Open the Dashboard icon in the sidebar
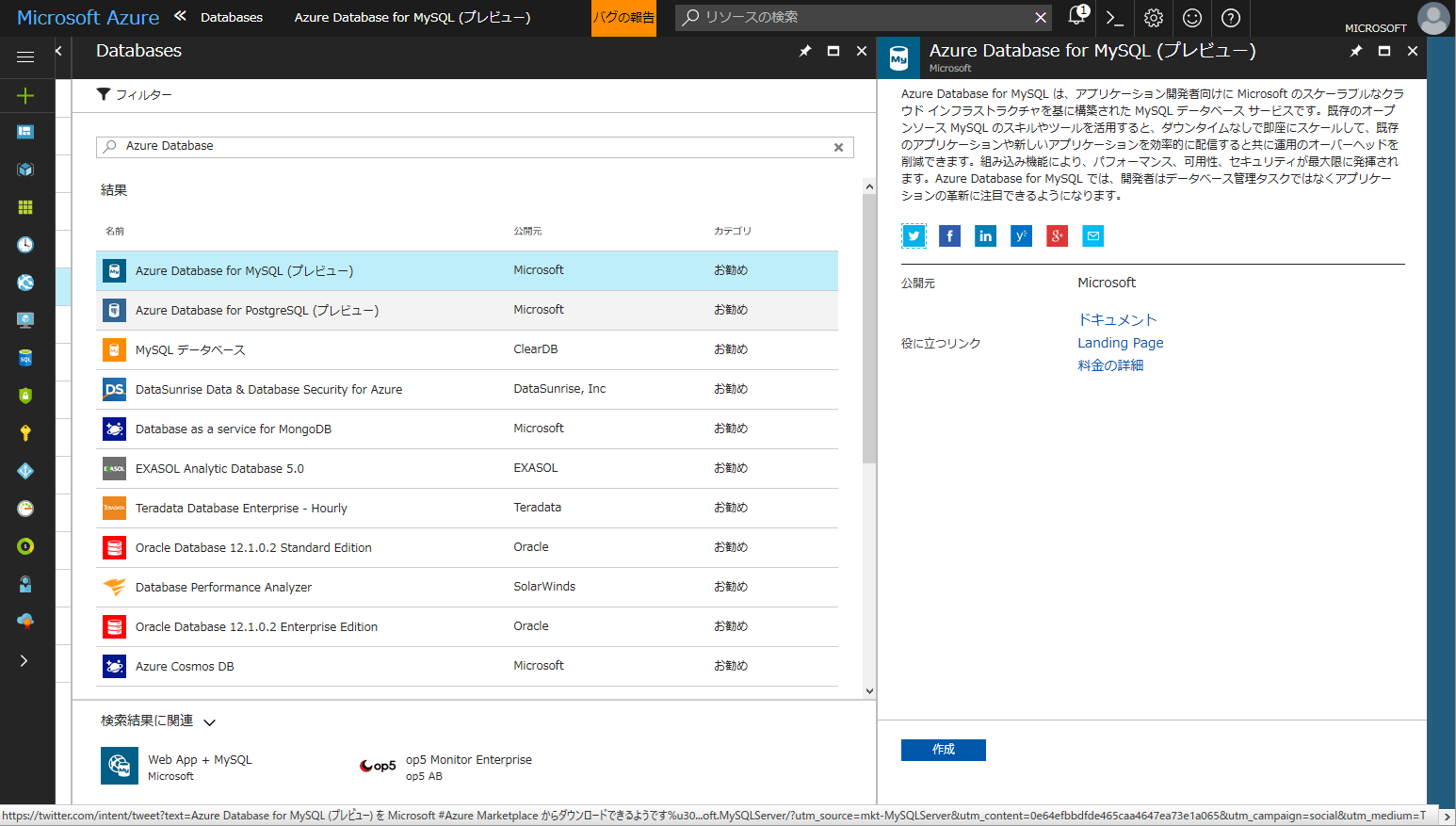 click(x=25, y=132)
